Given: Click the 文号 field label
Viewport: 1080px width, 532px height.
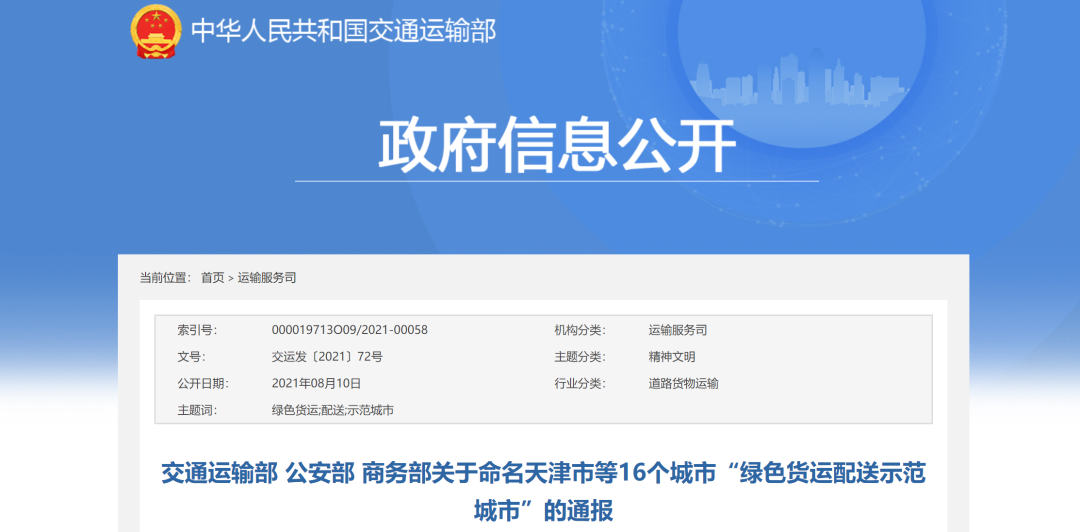Looking at the screenshot, I should pos(191,357).
